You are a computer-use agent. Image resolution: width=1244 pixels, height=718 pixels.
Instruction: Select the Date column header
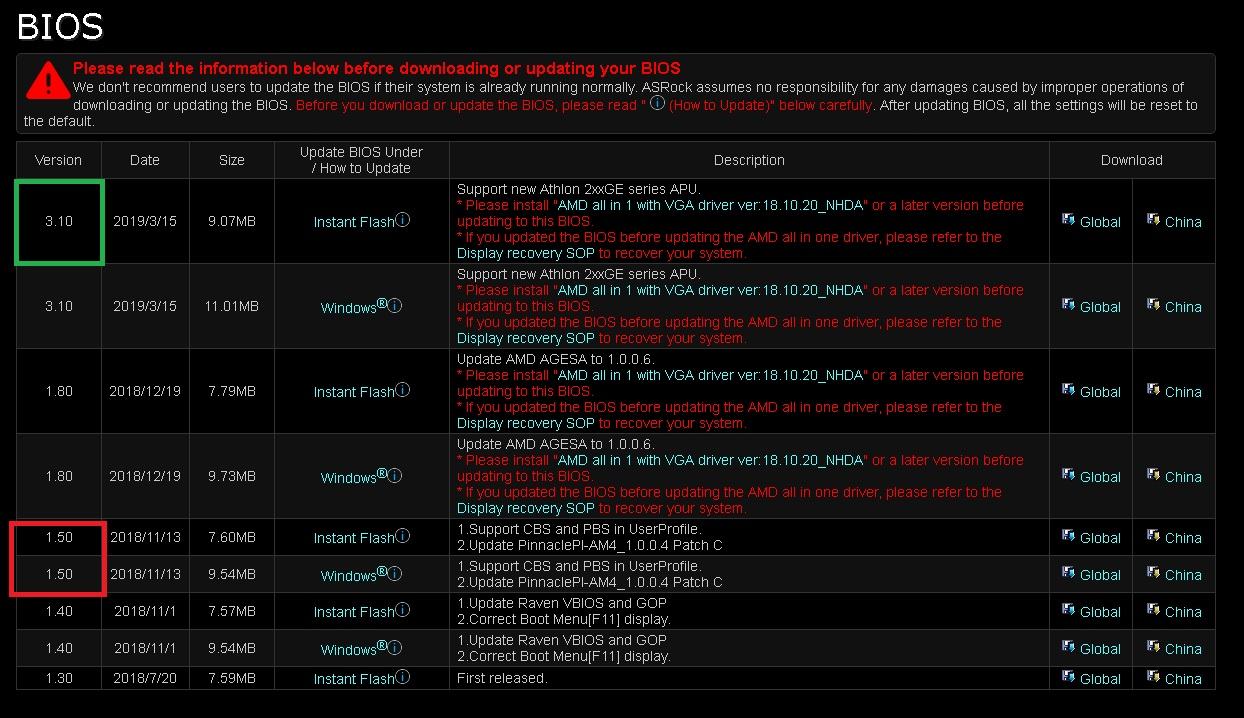pyautogui.click(x=145, y=160)
